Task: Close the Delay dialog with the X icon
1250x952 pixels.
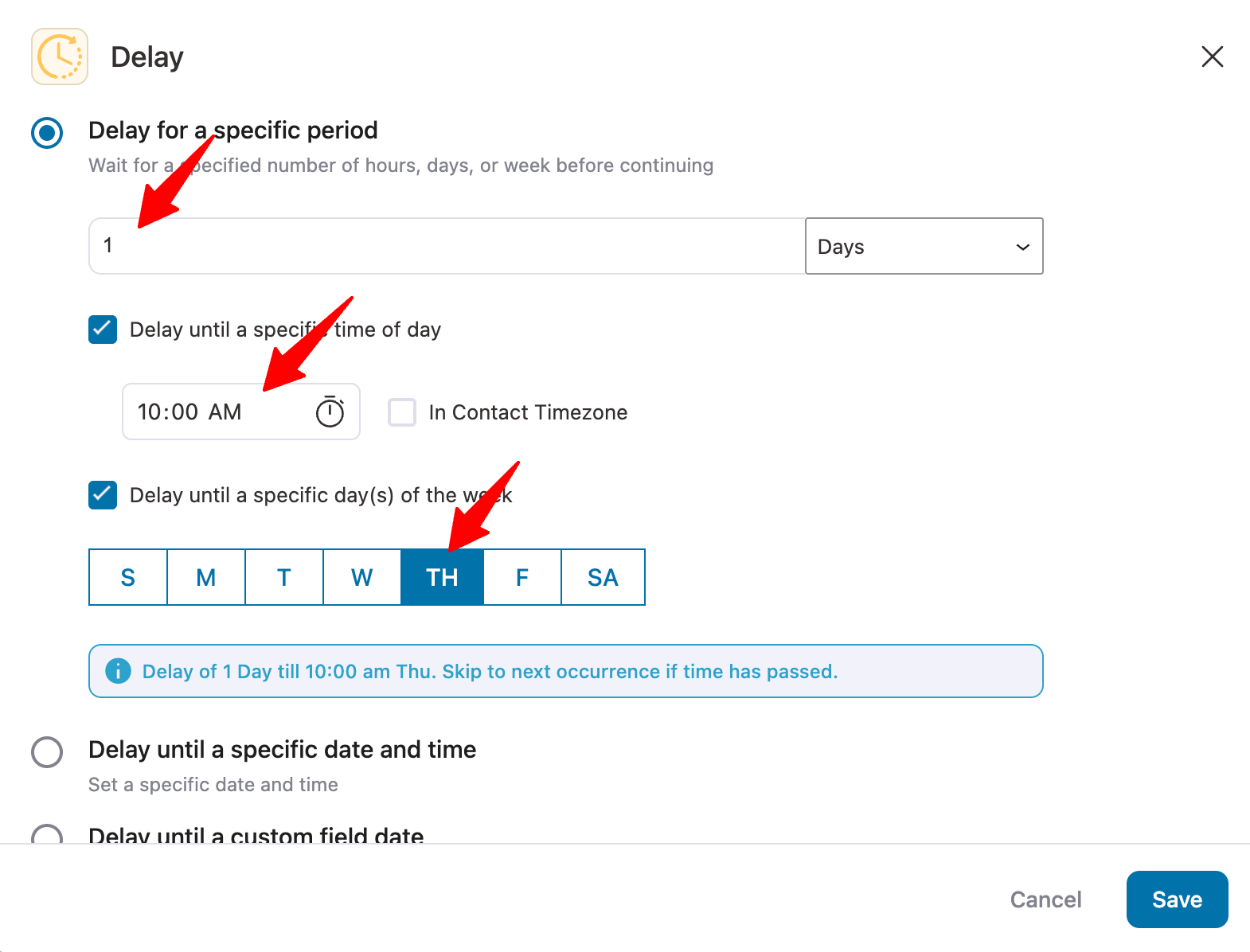Action: pos(1212,57)
